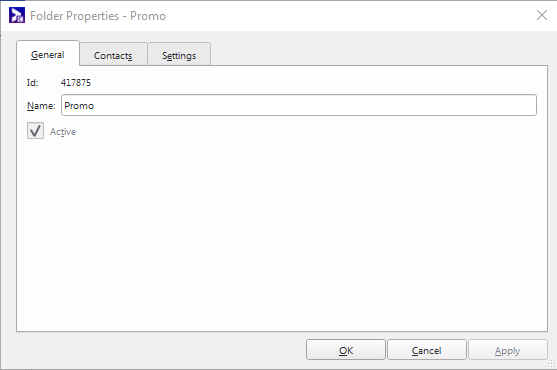Confirm changes with the OK button
Image resolution: width=557 pixels, height=370 pixels.
[x=346, y=350]
